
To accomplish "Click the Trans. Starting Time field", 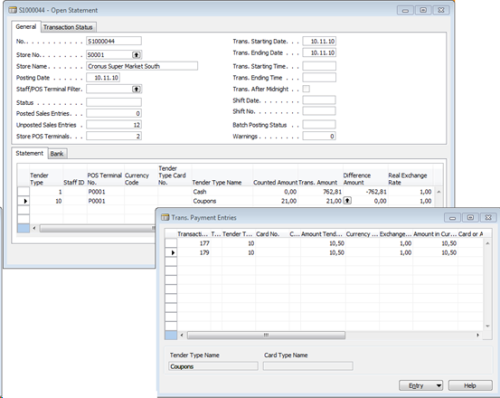I will click(x=319, y=66).
